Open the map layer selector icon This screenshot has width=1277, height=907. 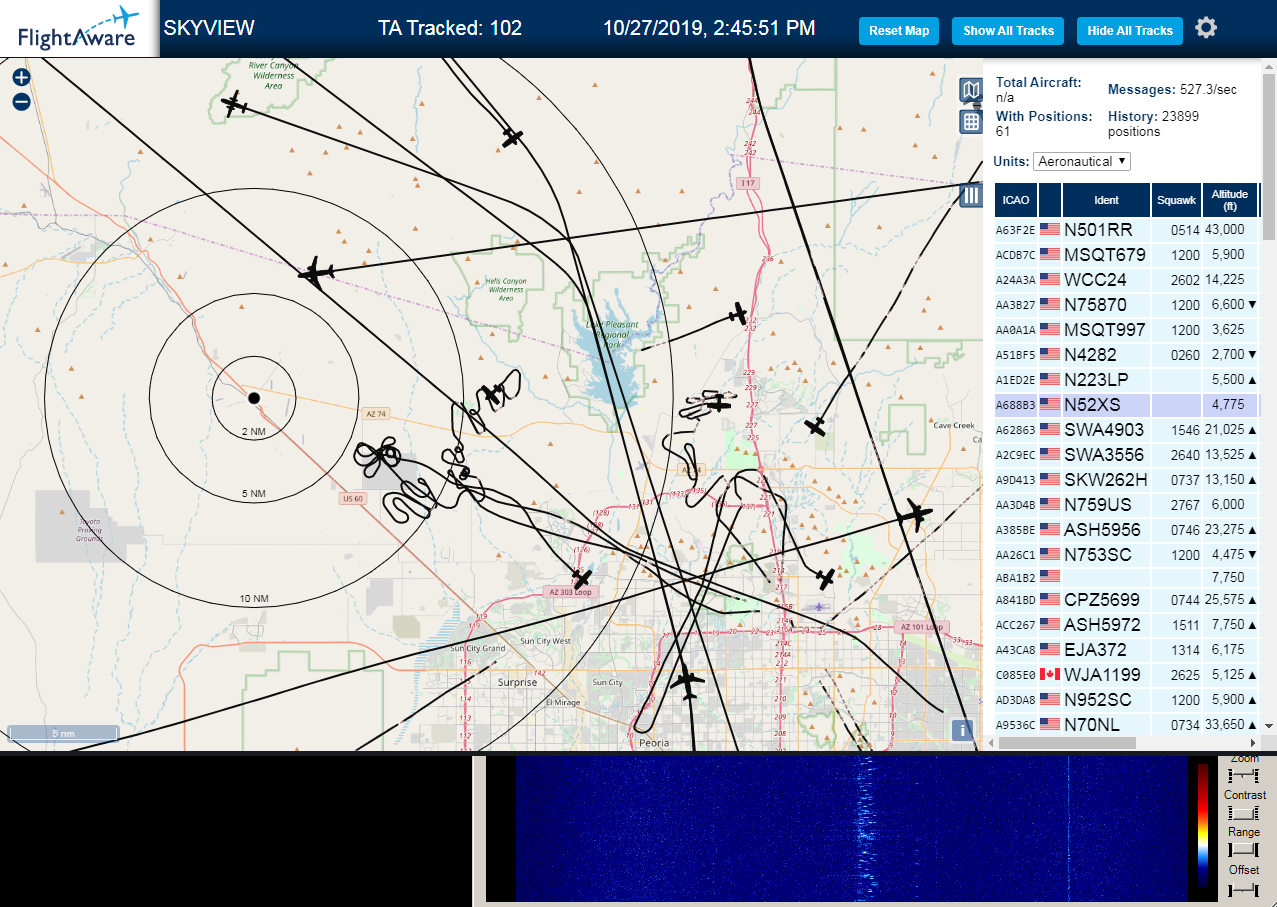970,91
